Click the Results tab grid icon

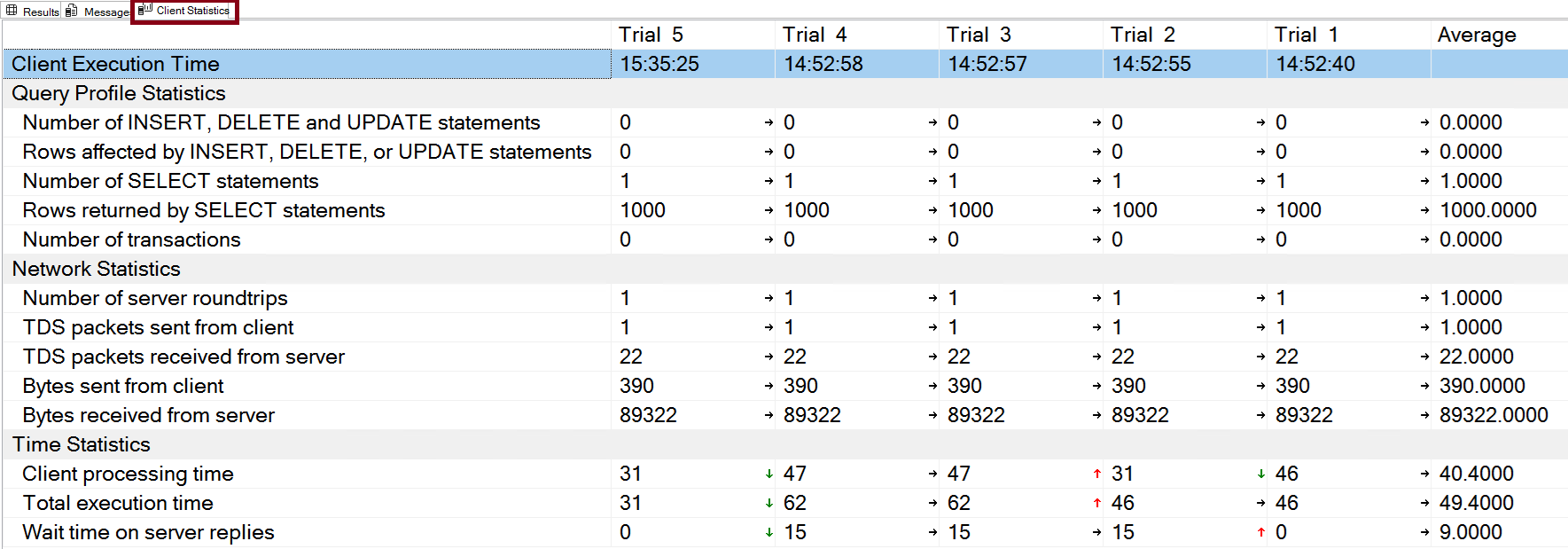pos(12,11)
